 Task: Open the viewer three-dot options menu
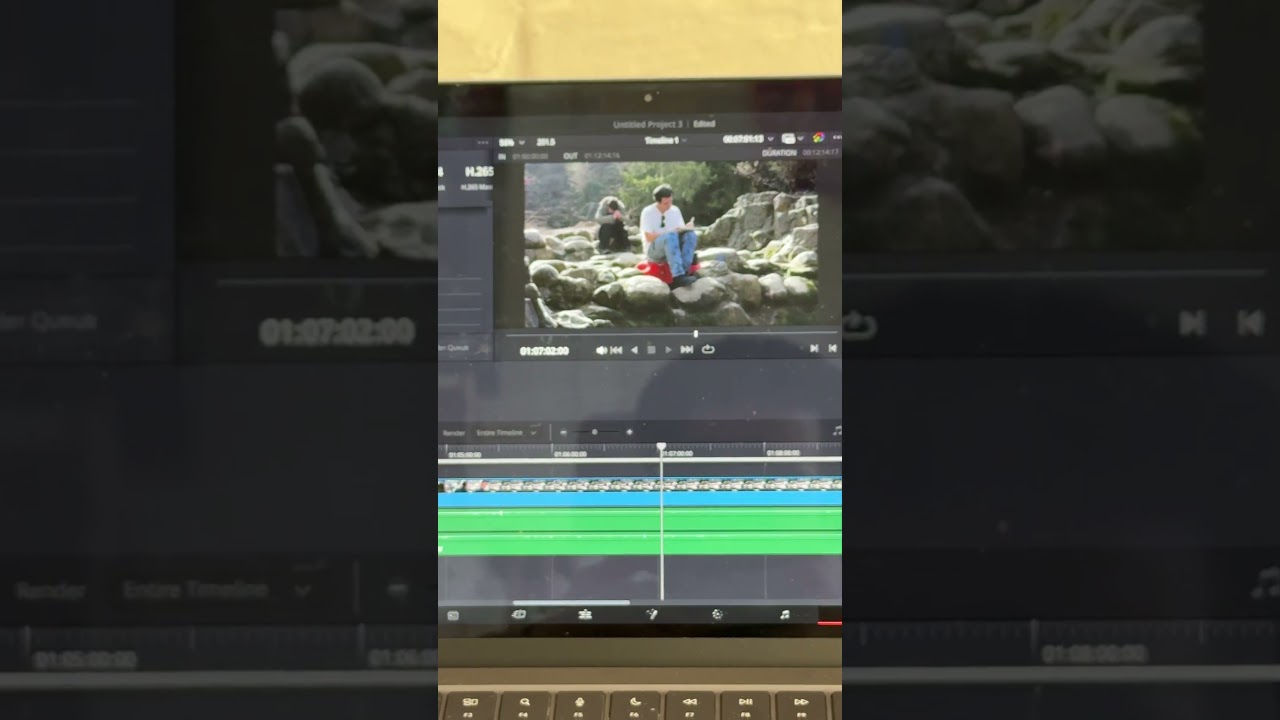coord(837,138)
